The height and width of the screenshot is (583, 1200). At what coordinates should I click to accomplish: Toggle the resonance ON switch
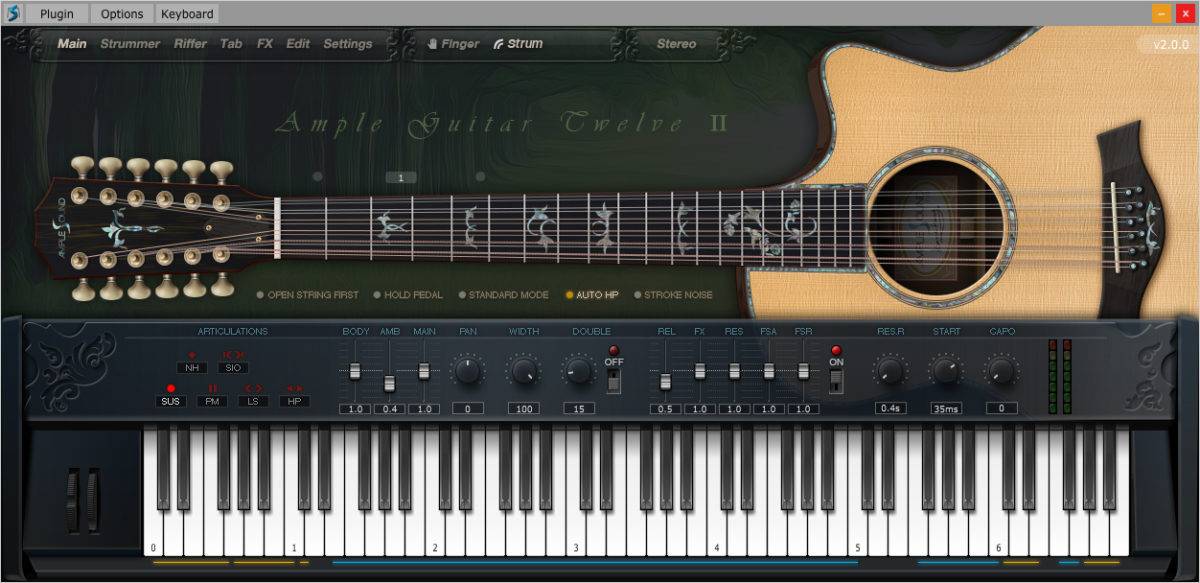(x=836, y=380)
